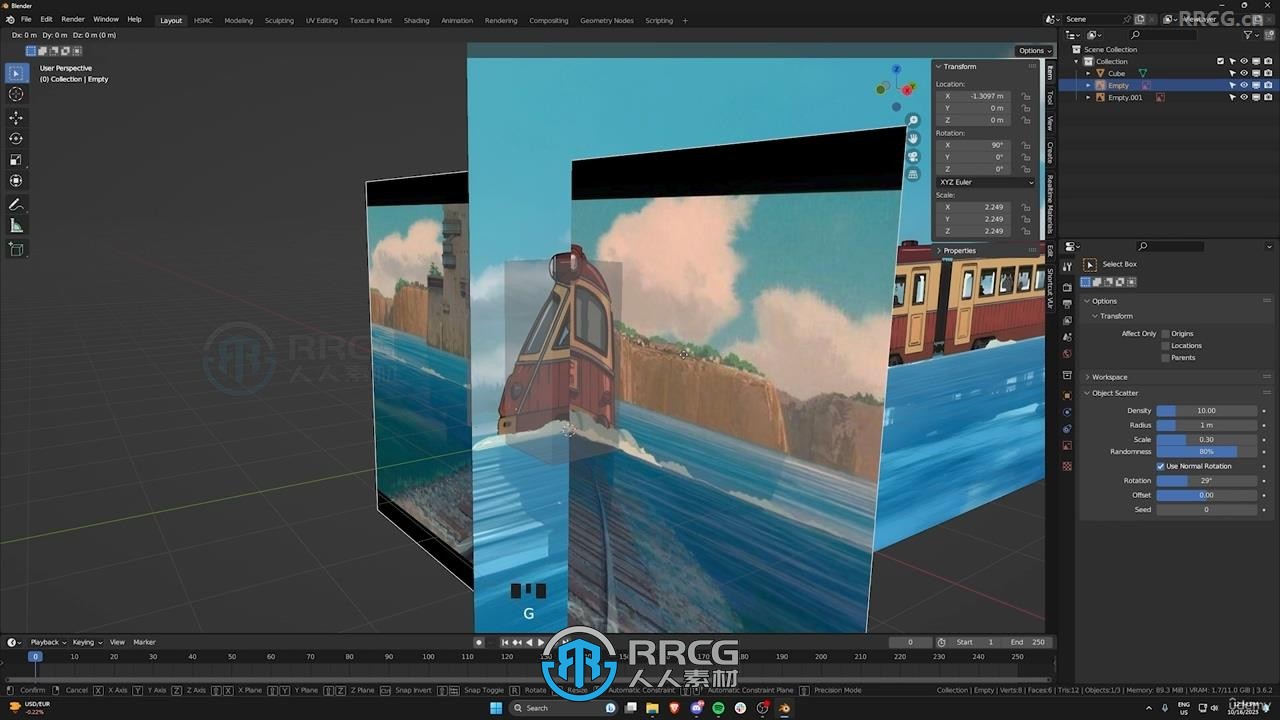Click the viewport zoom magnifier icon
The height and width of the screenshot is (720, 1280).
[x=913, y=121]
